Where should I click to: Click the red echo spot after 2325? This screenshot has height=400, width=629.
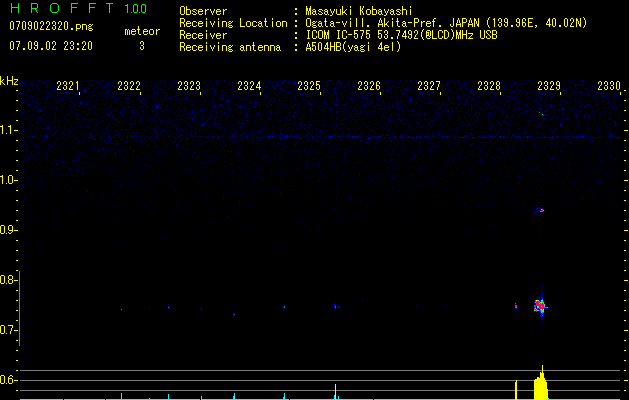pos(336,307)
